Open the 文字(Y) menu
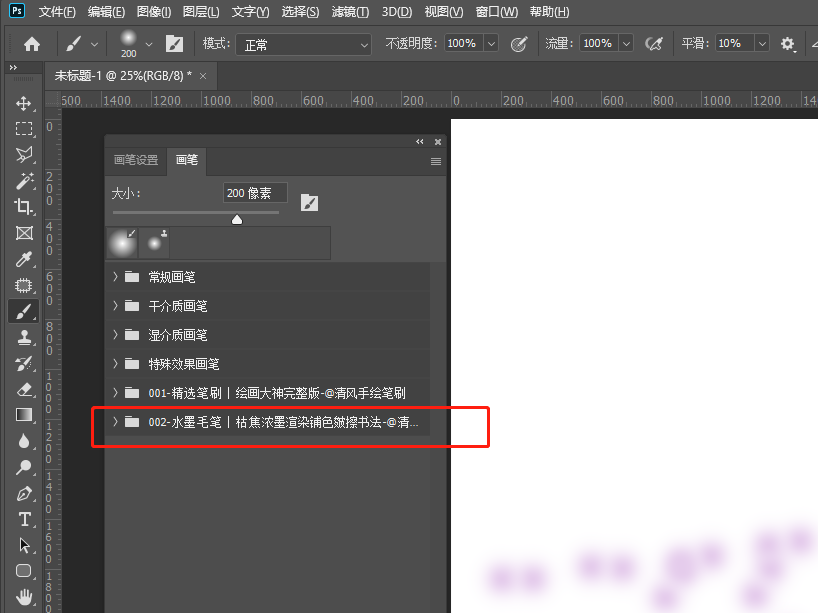The image size is (818, 613). point(250,11)
